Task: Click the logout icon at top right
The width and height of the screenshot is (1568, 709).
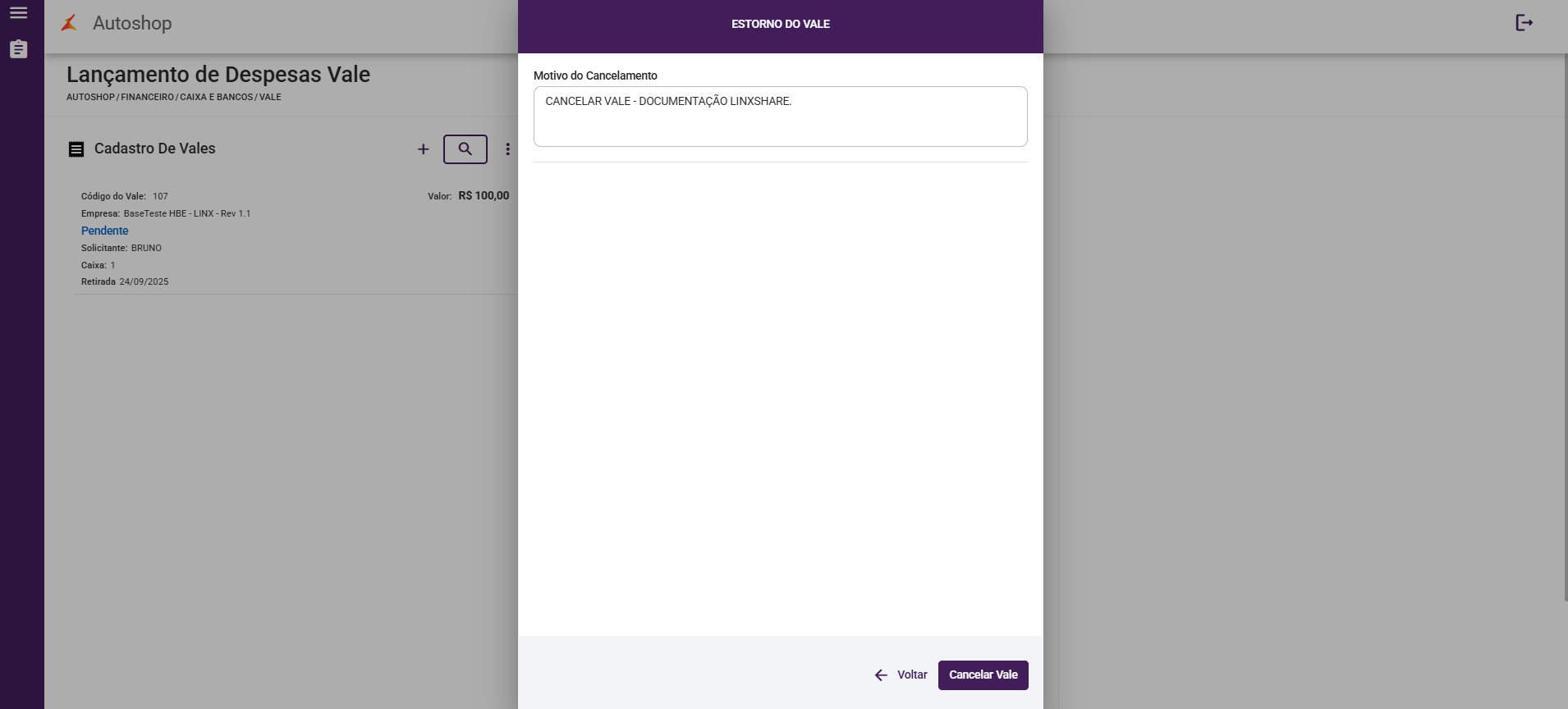Action: tap(1524, 23)
